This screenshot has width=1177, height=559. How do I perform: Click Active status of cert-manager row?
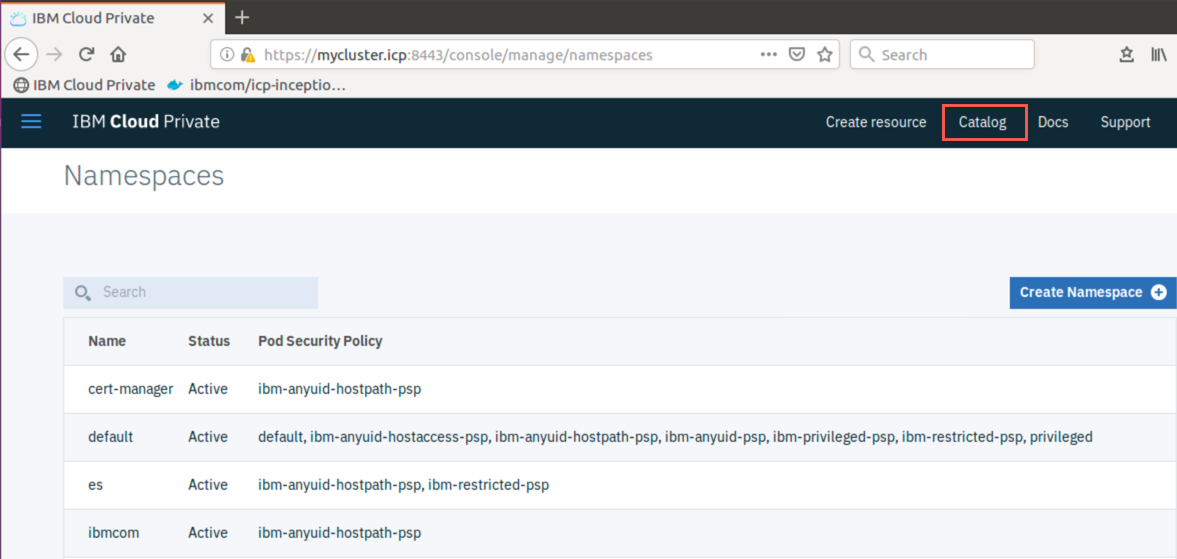pos(208,389)
